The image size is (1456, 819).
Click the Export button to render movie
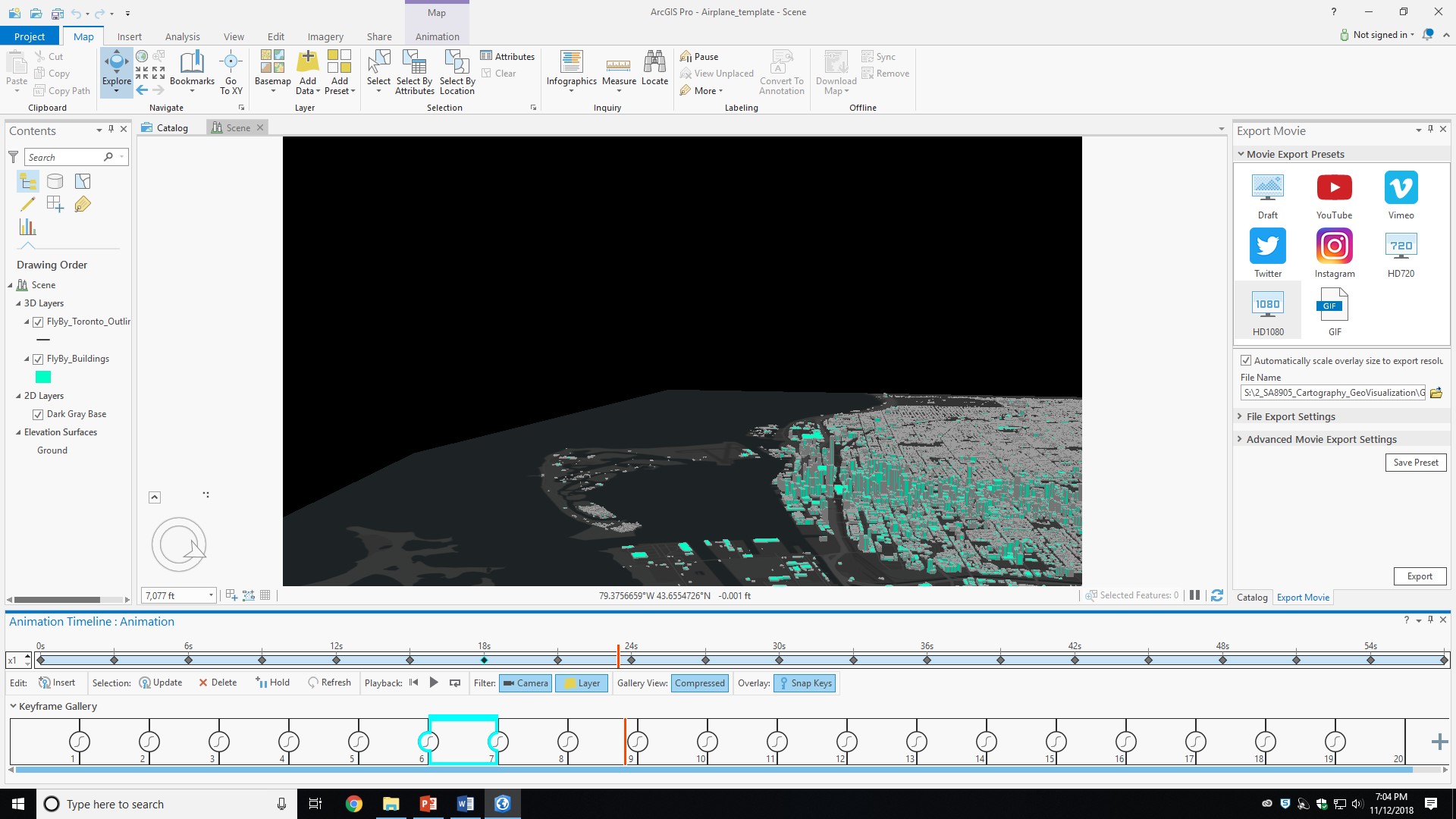tap(1420, 576)
